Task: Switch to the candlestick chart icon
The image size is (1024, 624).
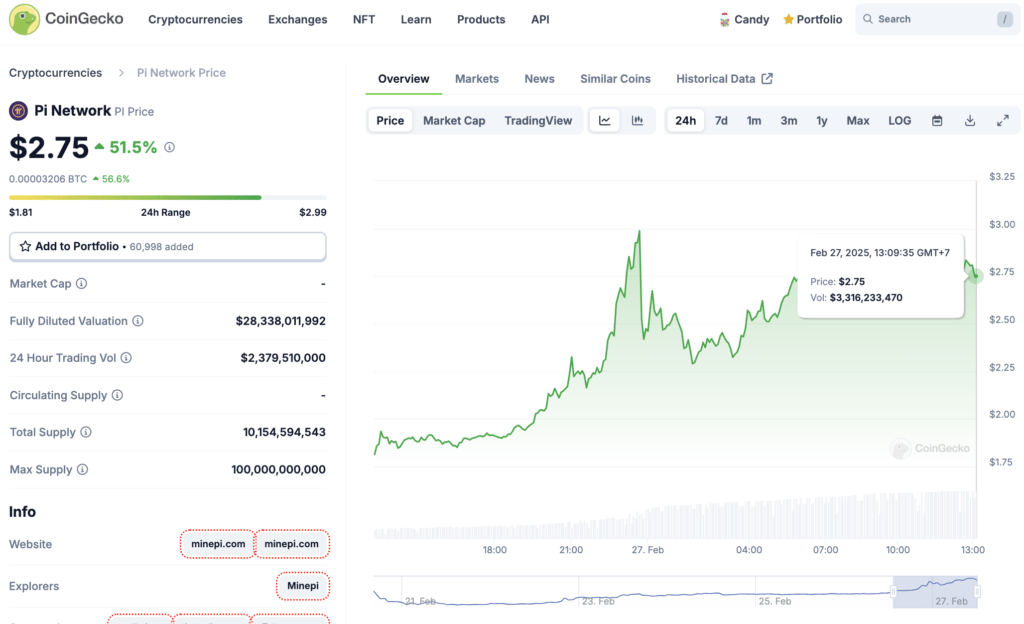Action: point(637,121)
